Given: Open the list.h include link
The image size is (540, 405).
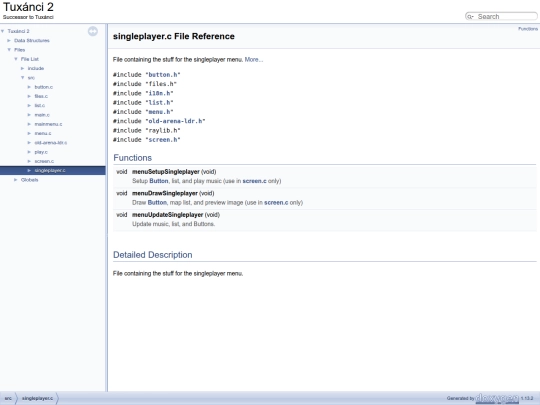Looking at the screenshot, I should tap(159, 103).
